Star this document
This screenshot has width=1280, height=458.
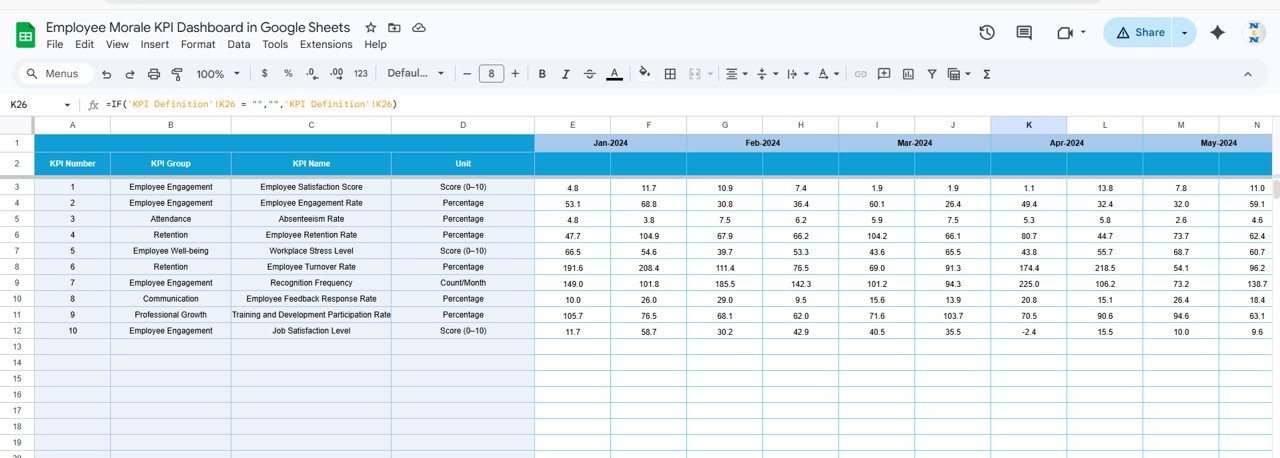(x=371, y=28)
